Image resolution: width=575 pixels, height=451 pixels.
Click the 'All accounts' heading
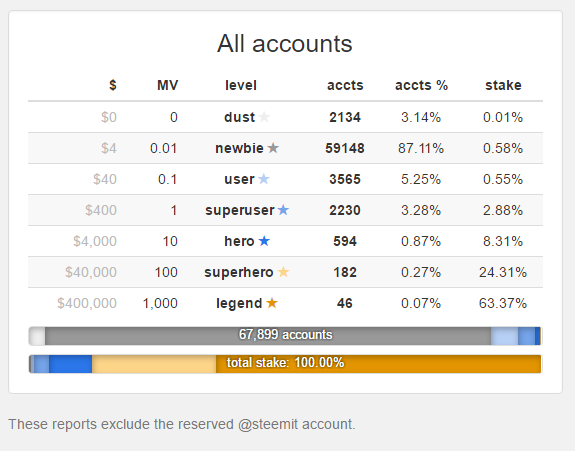click(x=285, y=44)
